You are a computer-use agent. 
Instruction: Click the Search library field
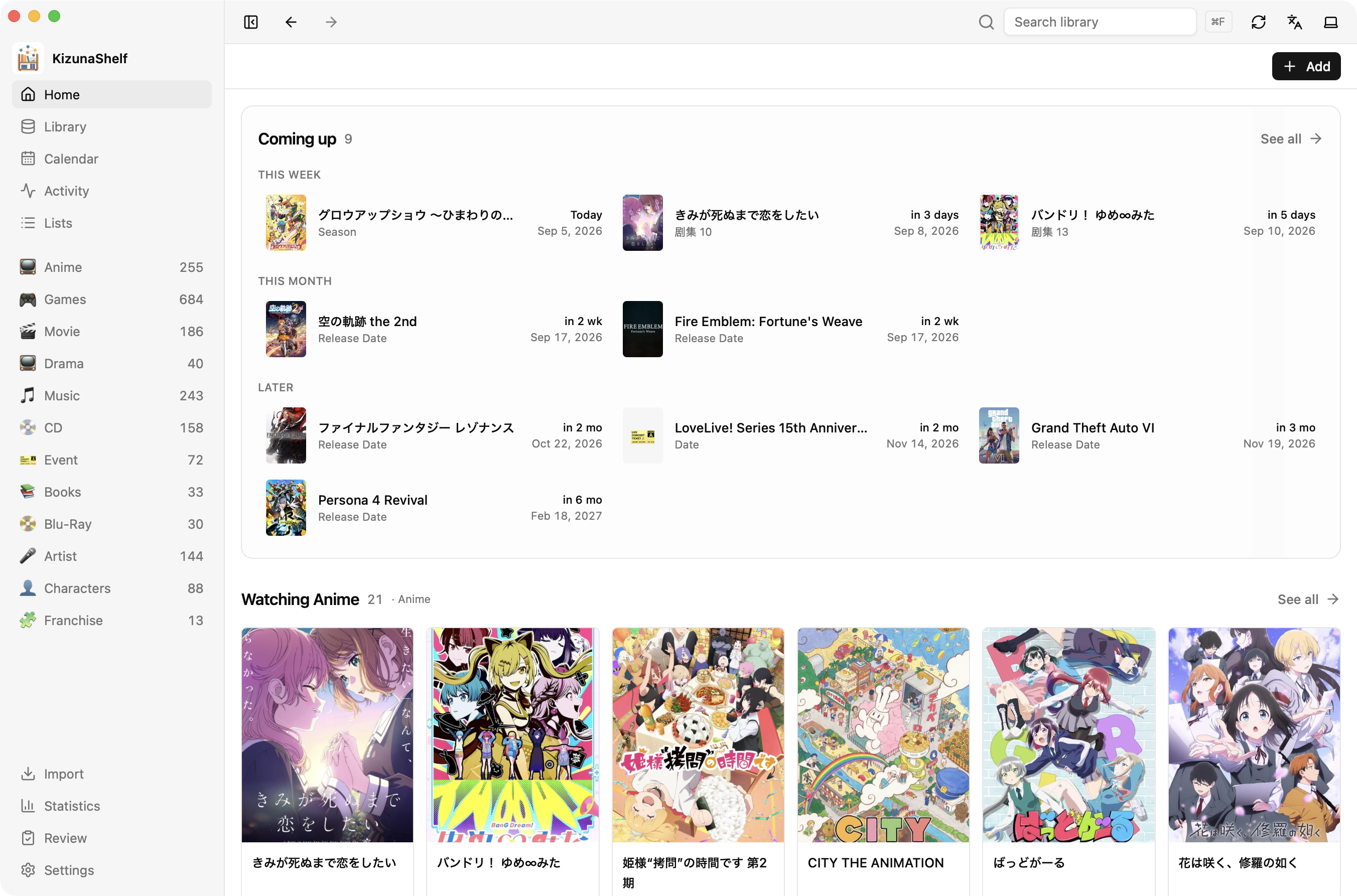pos(1100,22)
